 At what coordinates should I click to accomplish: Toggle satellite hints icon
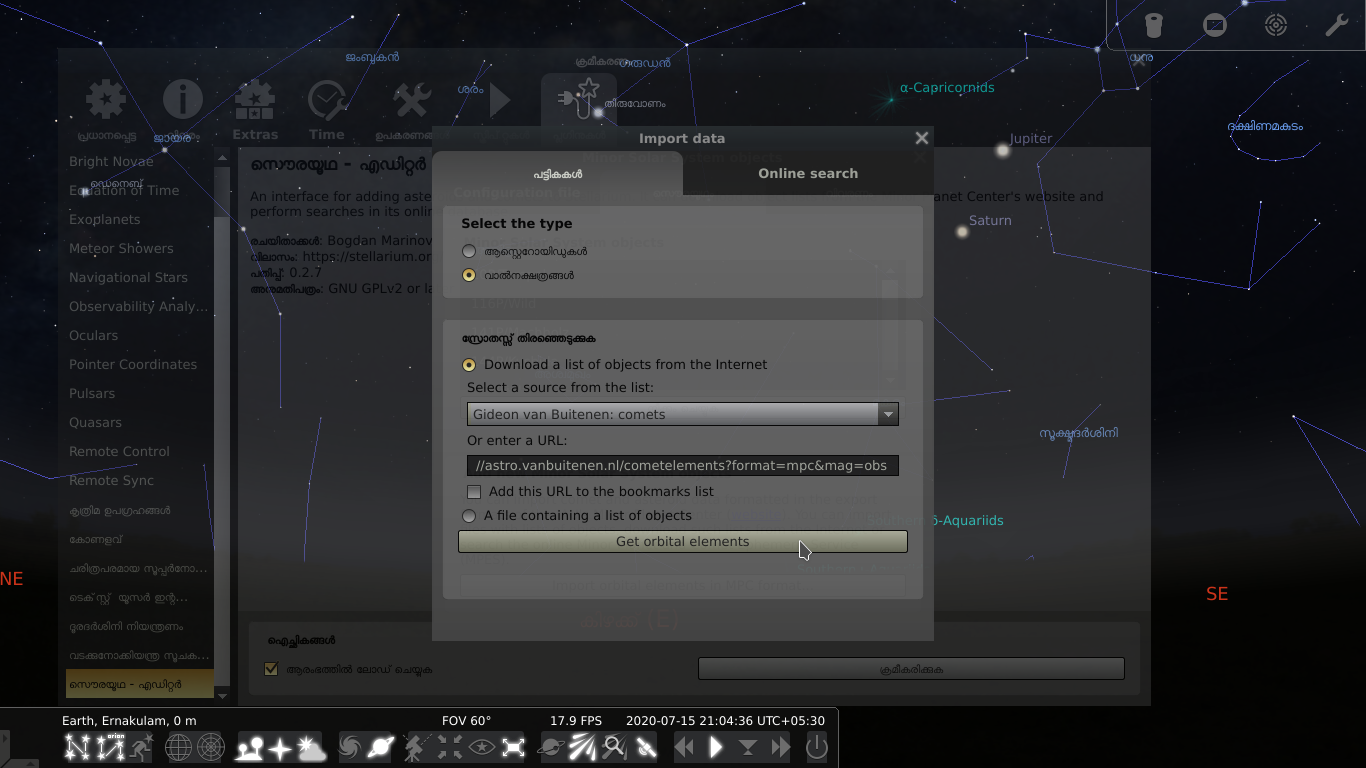[x=646, y=747]
